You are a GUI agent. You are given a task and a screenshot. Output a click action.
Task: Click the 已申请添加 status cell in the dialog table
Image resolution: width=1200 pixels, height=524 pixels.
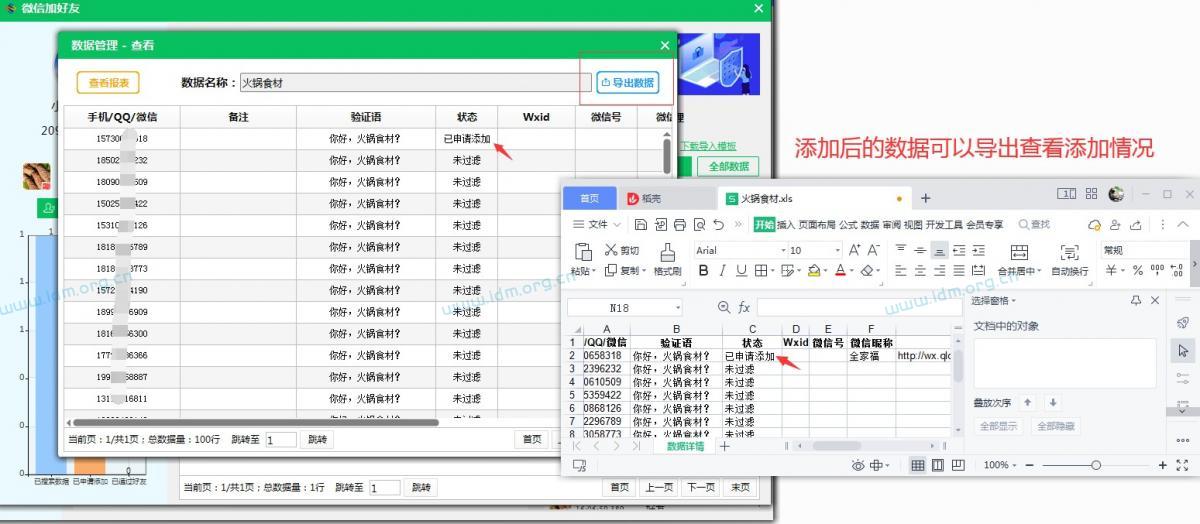click(x=466, y=139)
